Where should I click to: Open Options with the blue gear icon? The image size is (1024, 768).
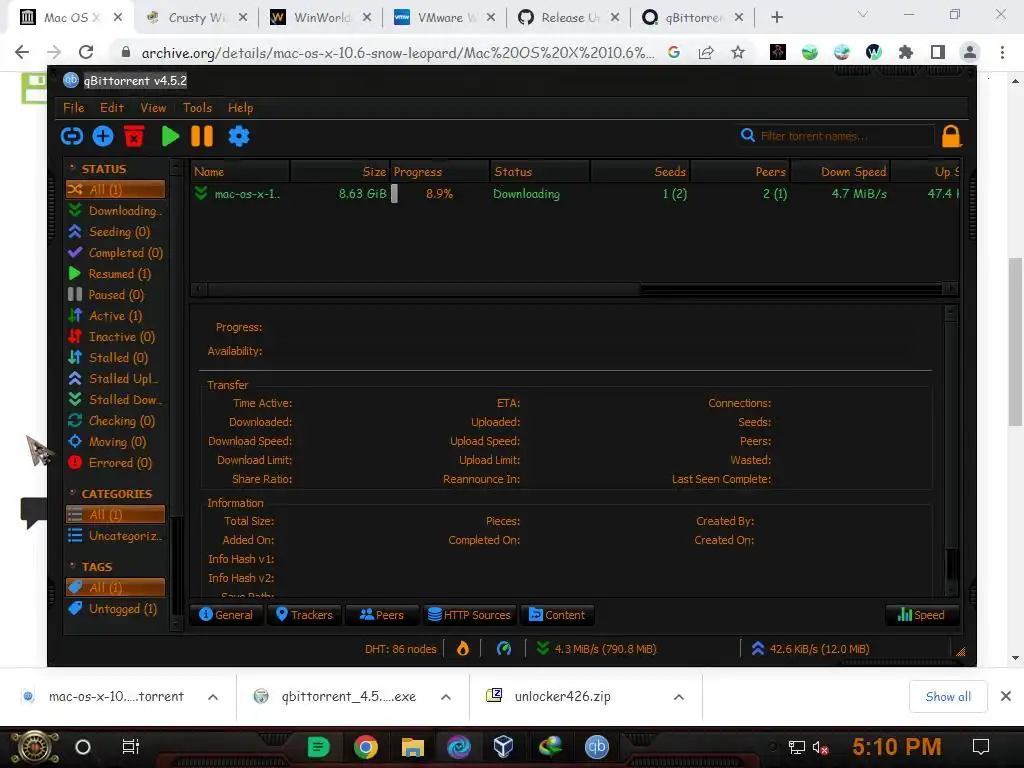click(239, 136)
